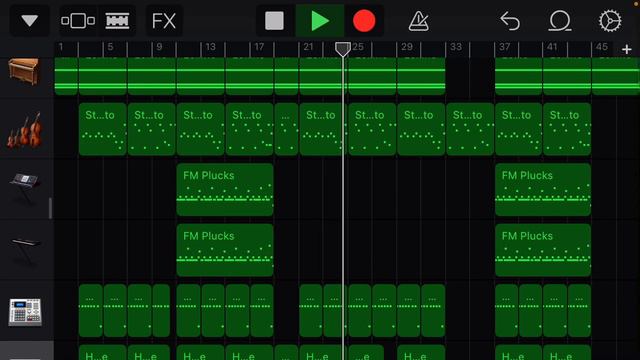Open the track controls view button

tap(78, 20)
